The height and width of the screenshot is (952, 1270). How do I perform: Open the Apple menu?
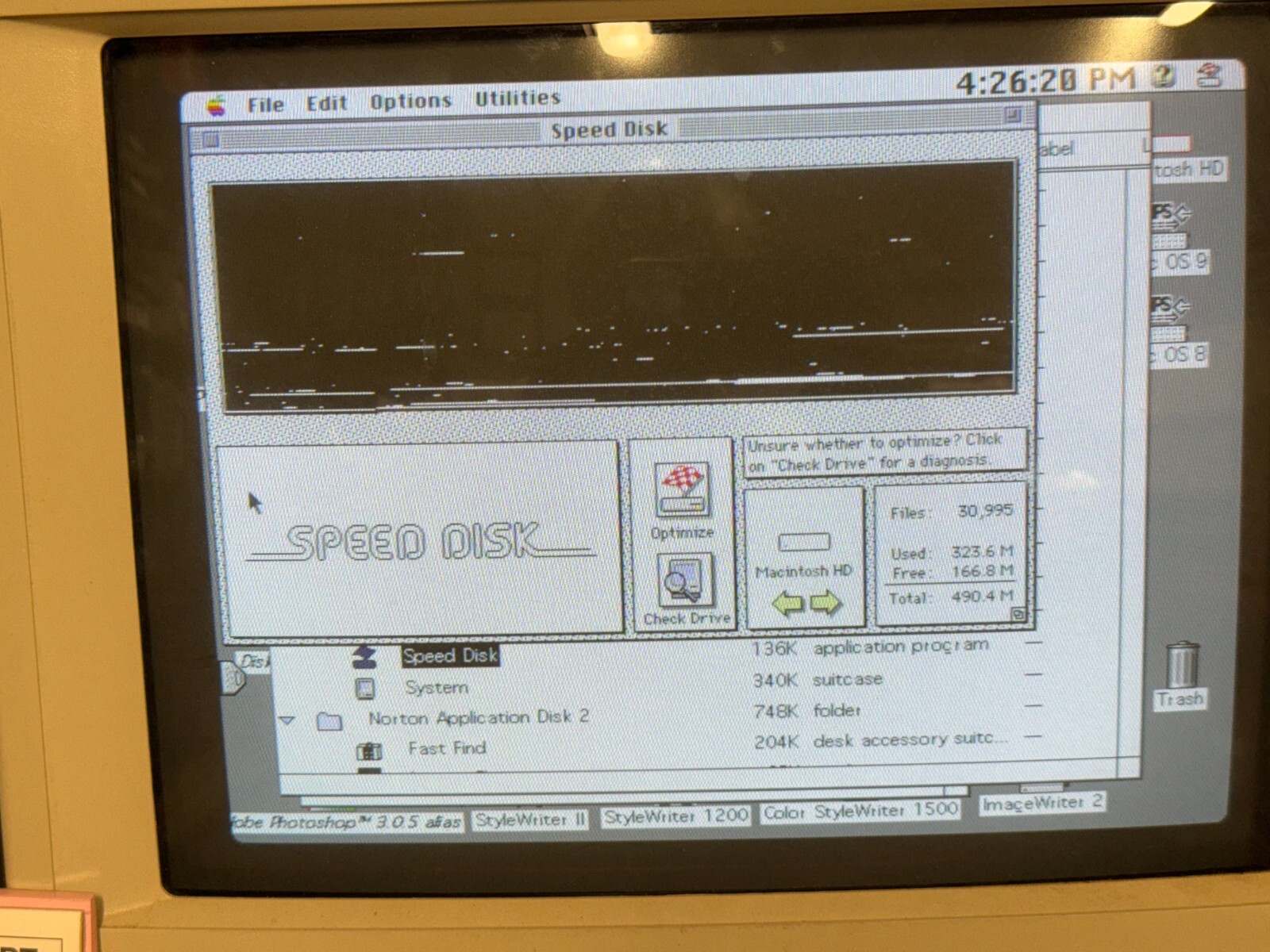coord(216,106)
